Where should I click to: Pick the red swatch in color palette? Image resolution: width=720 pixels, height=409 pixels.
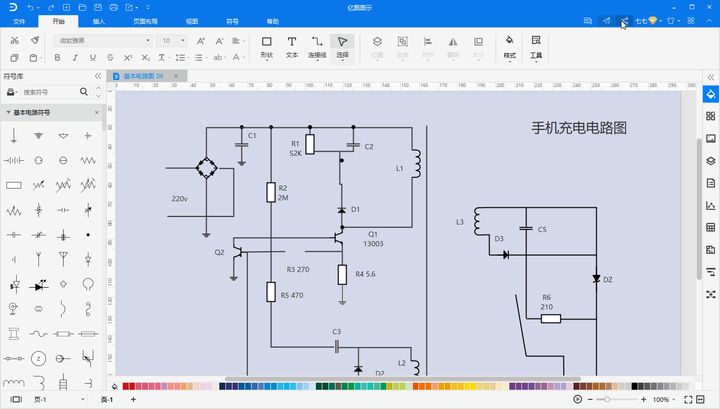[x=128, y=386]
